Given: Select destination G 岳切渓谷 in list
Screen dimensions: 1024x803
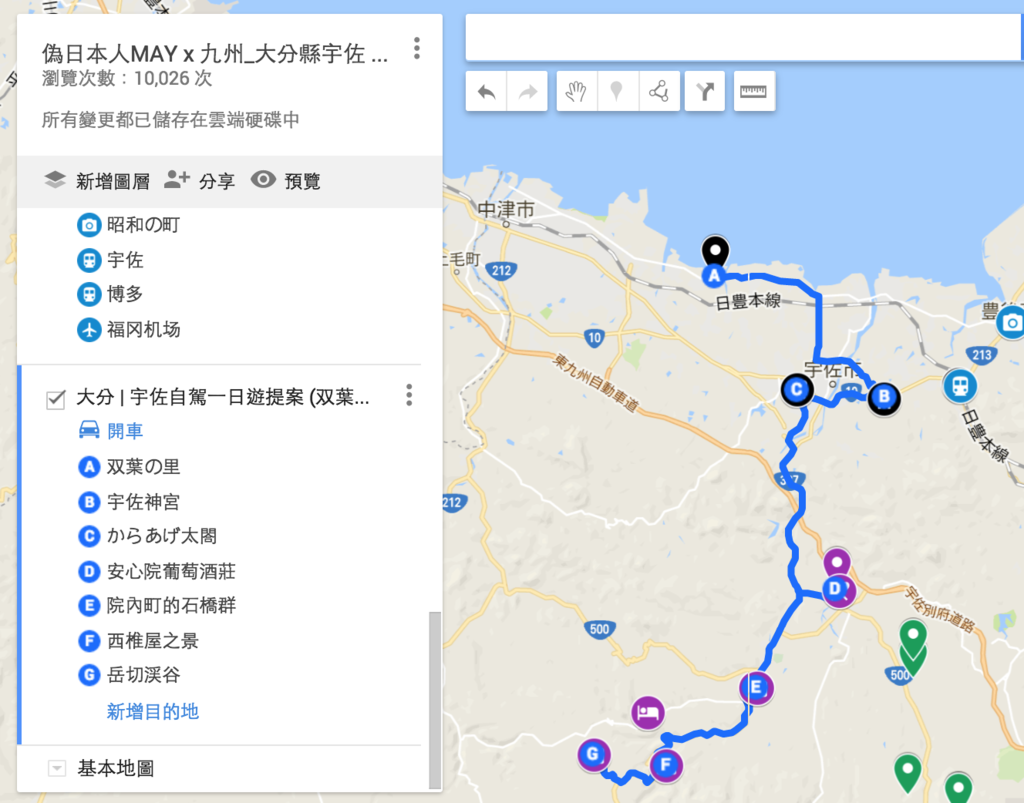Looking at the screenshot, I should point(129,675).
